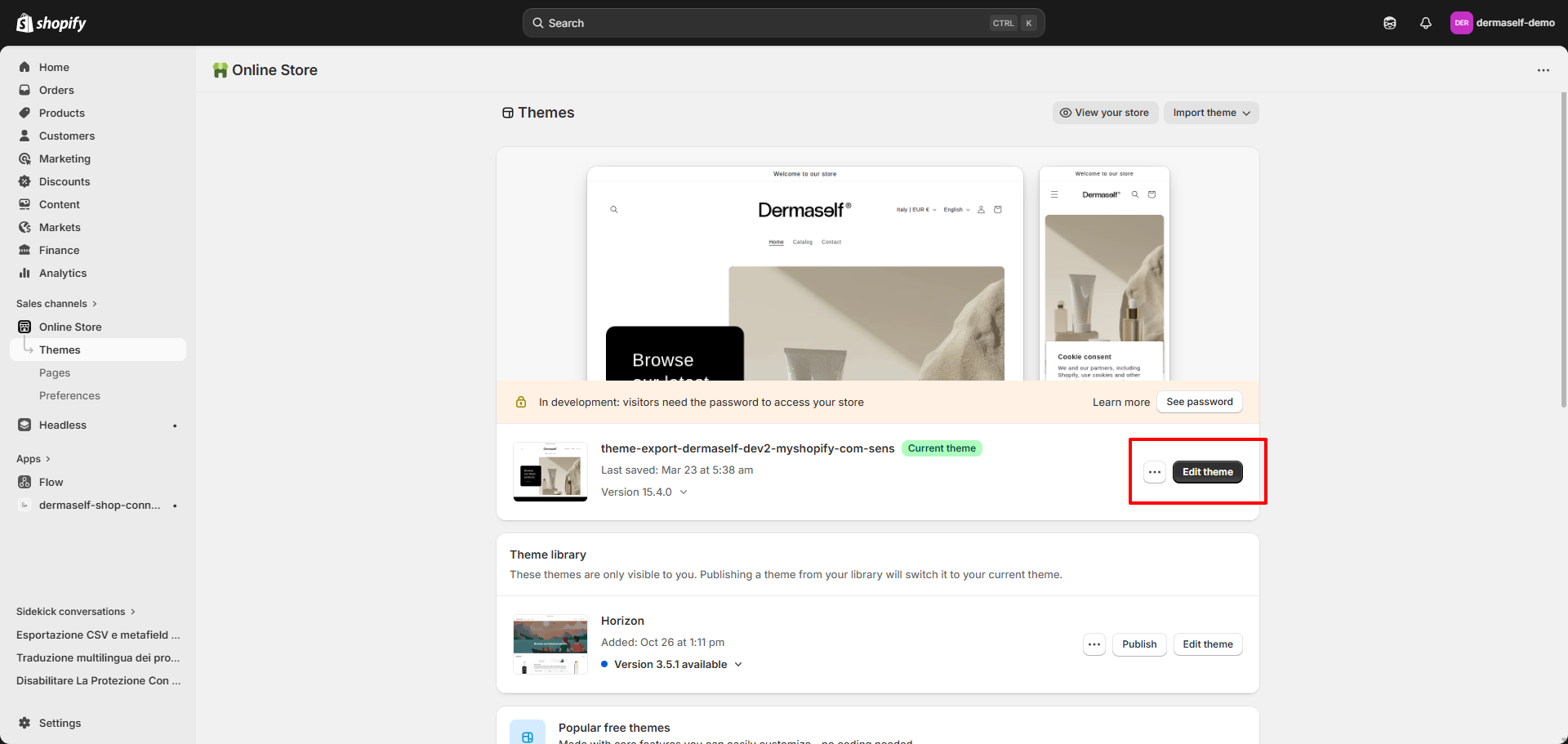Click the Products tag icon
The height and width of the screenshot is (744, 1568).
24,113
